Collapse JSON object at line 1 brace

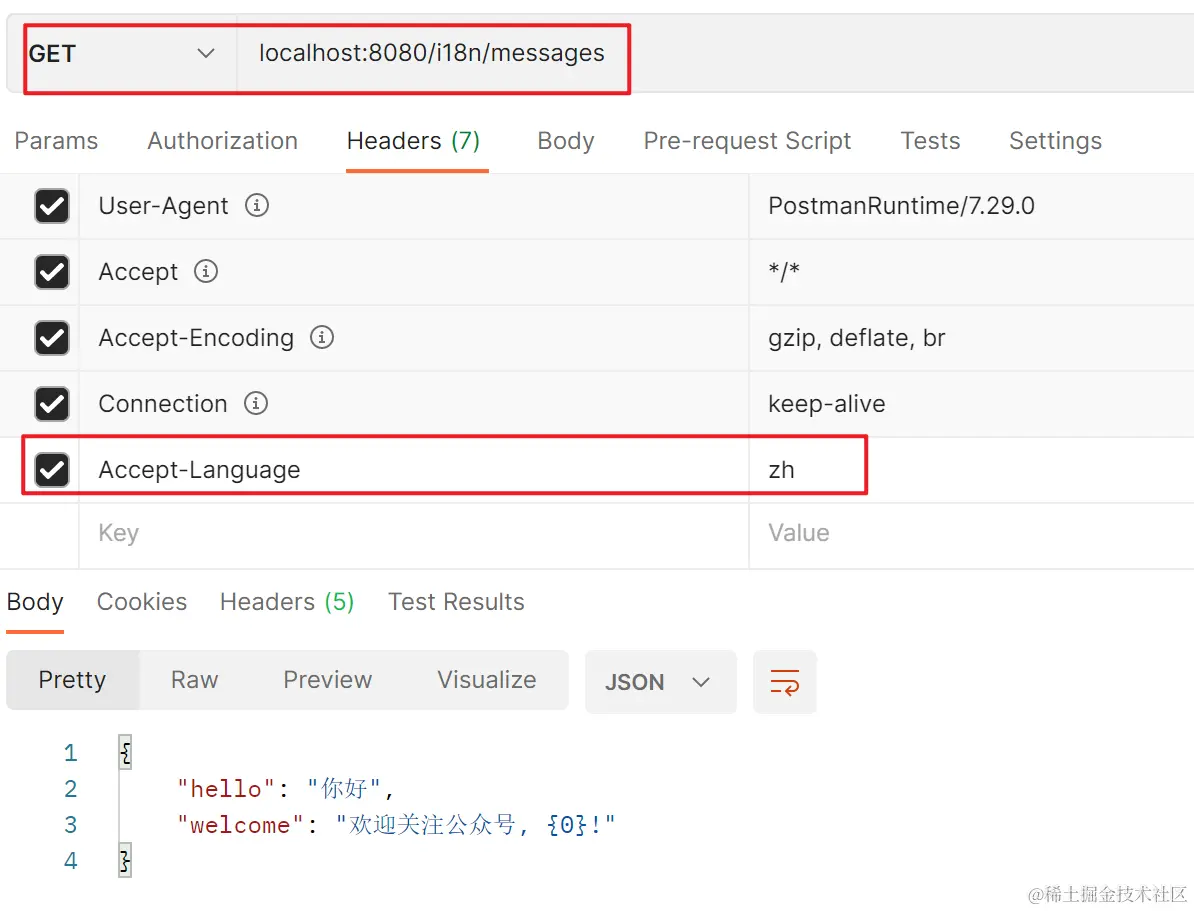(126, 753)
